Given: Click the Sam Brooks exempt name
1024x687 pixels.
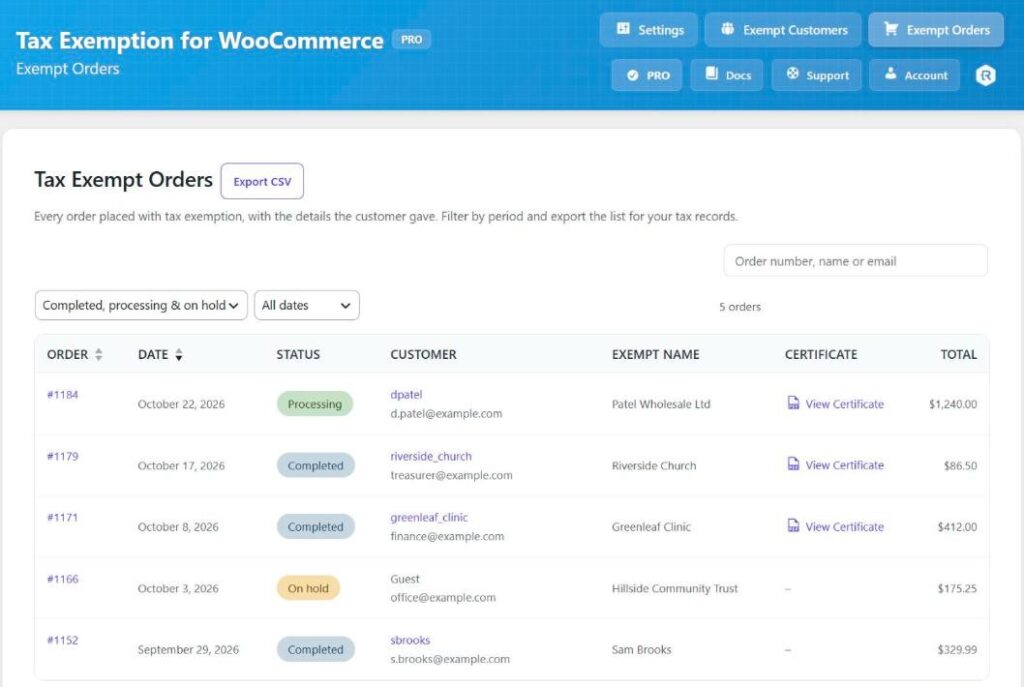Looking at the screenshot, I should coord(641,650).
